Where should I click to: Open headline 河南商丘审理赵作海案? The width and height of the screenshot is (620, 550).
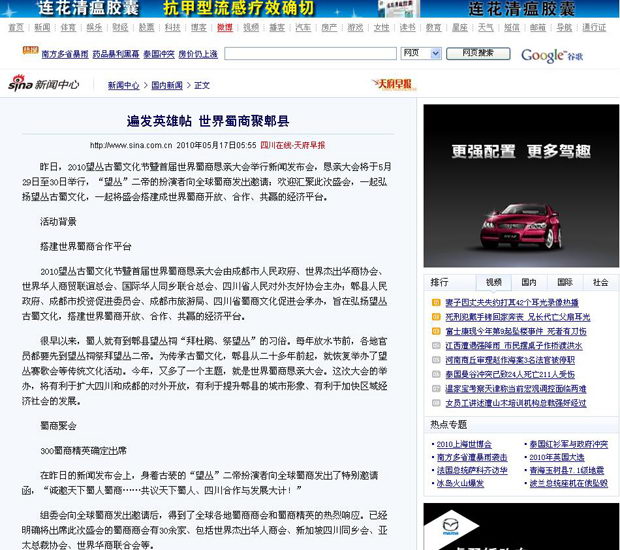pos(510,360)
